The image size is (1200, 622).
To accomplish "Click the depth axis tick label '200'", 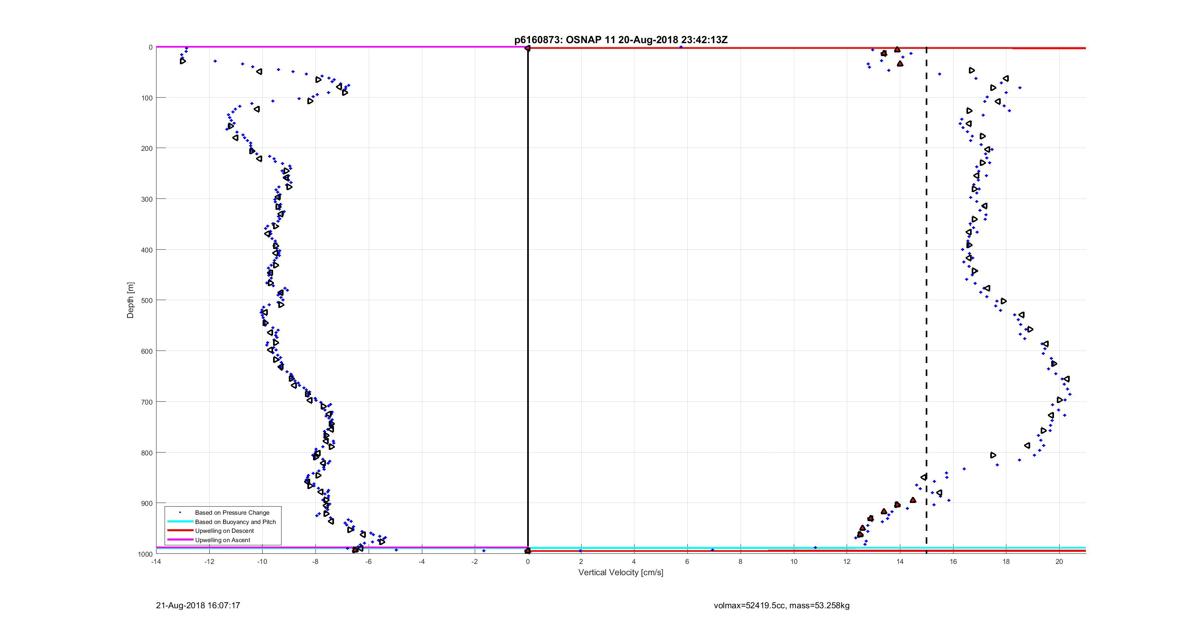I will point(146,148).
